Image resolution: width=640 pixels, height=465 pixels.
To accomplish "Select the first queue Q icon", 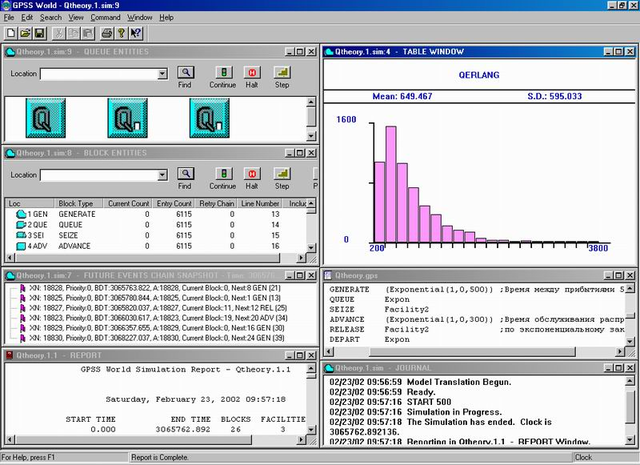I will click(45, 118).
